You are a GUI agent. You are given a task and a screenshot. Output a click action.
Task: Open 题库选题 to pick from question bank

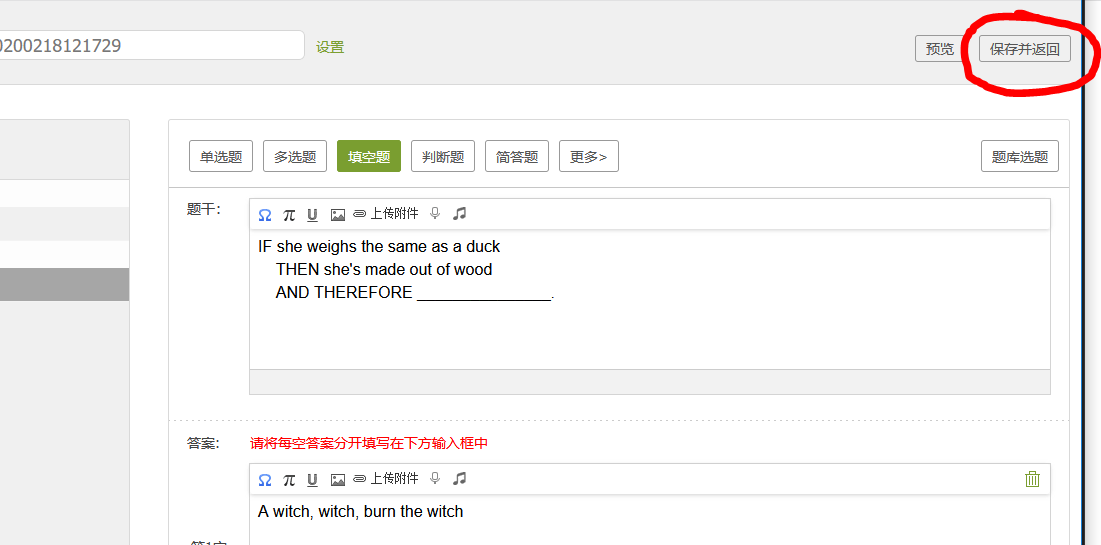point(1019,156)
